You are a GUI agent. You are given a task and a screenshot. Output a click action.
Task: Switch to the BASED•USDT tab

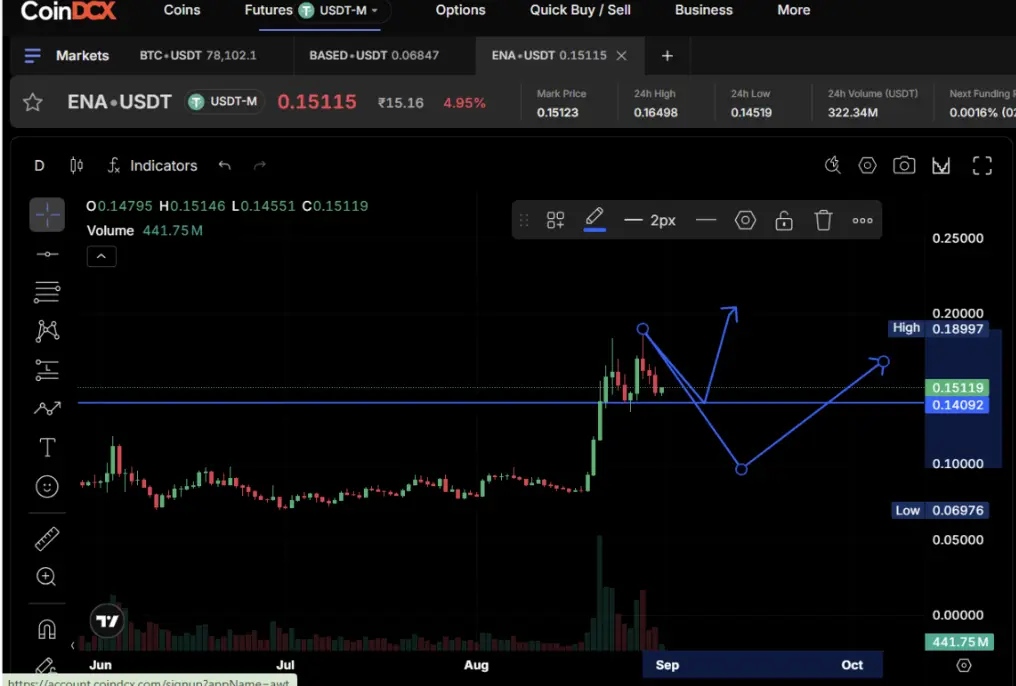pos(374,56)
